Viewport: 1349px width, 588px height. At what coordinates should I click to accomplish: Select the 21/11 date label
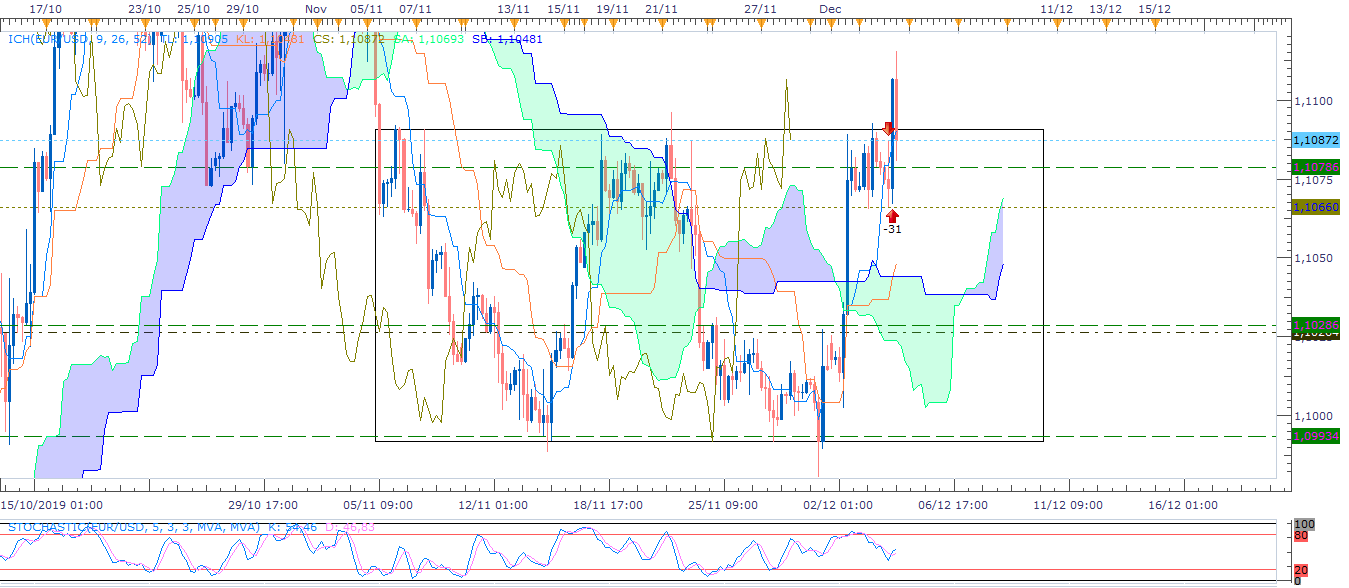tap(661, 9)
